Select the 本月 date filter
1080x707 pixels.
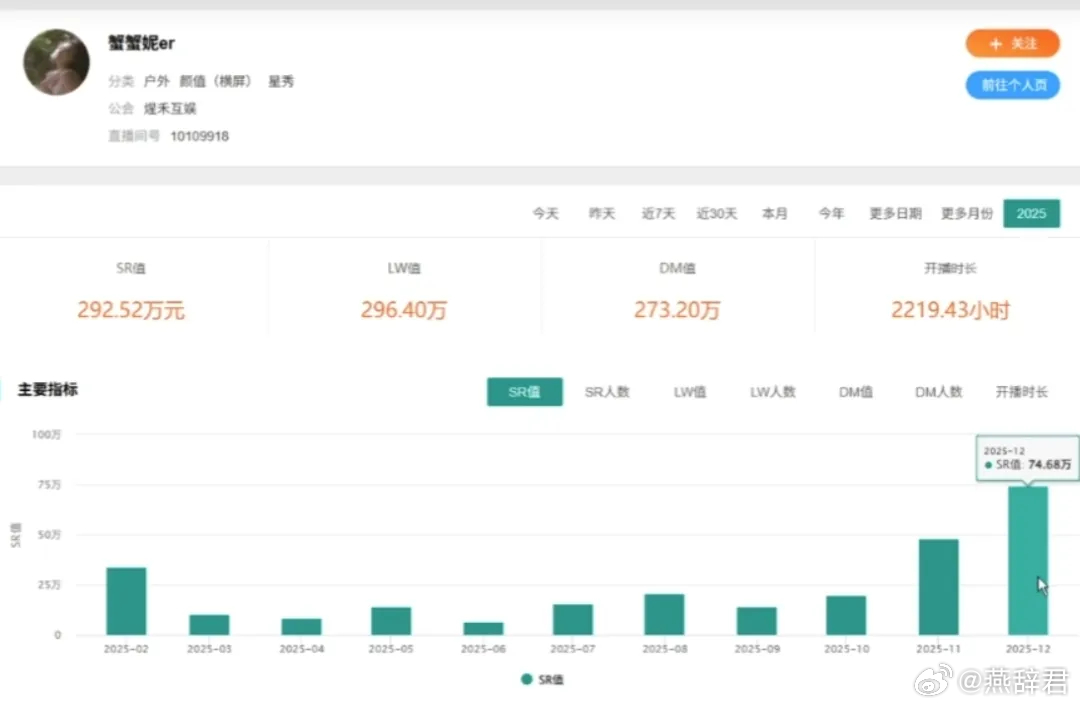tap(775, 213)
